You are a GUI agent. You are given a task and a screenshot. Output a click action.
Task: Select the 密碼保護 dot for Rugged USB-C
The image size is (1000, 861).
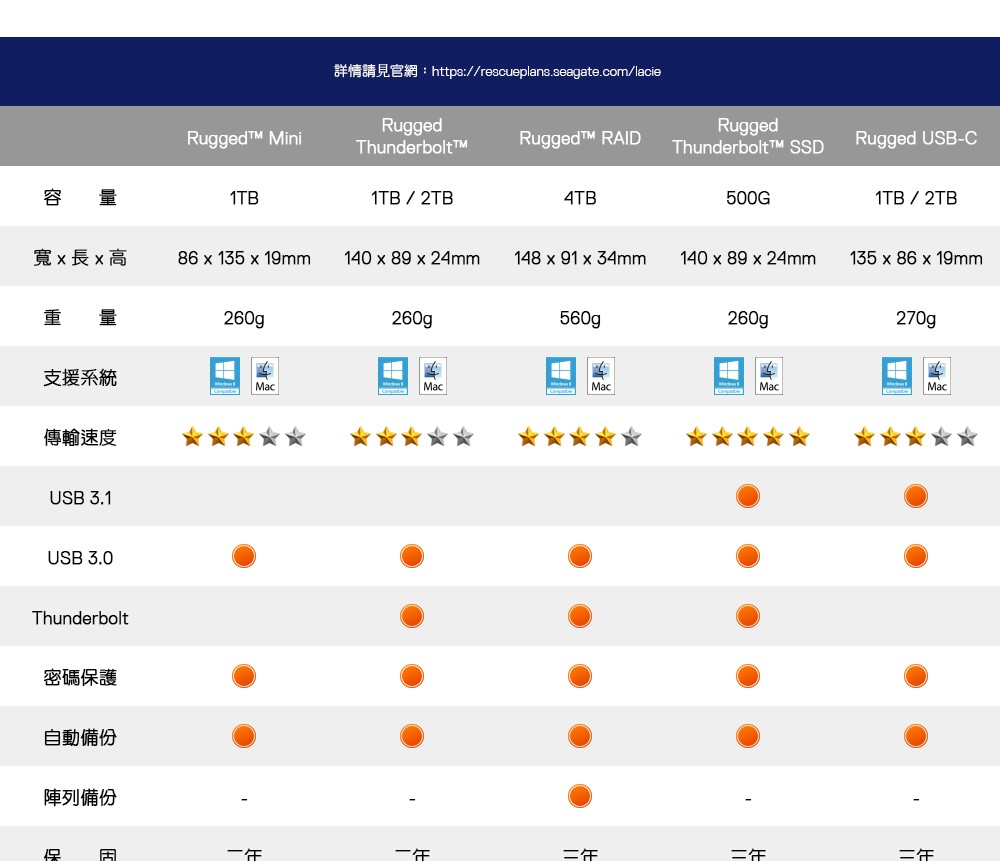click(x=916, y=676)
